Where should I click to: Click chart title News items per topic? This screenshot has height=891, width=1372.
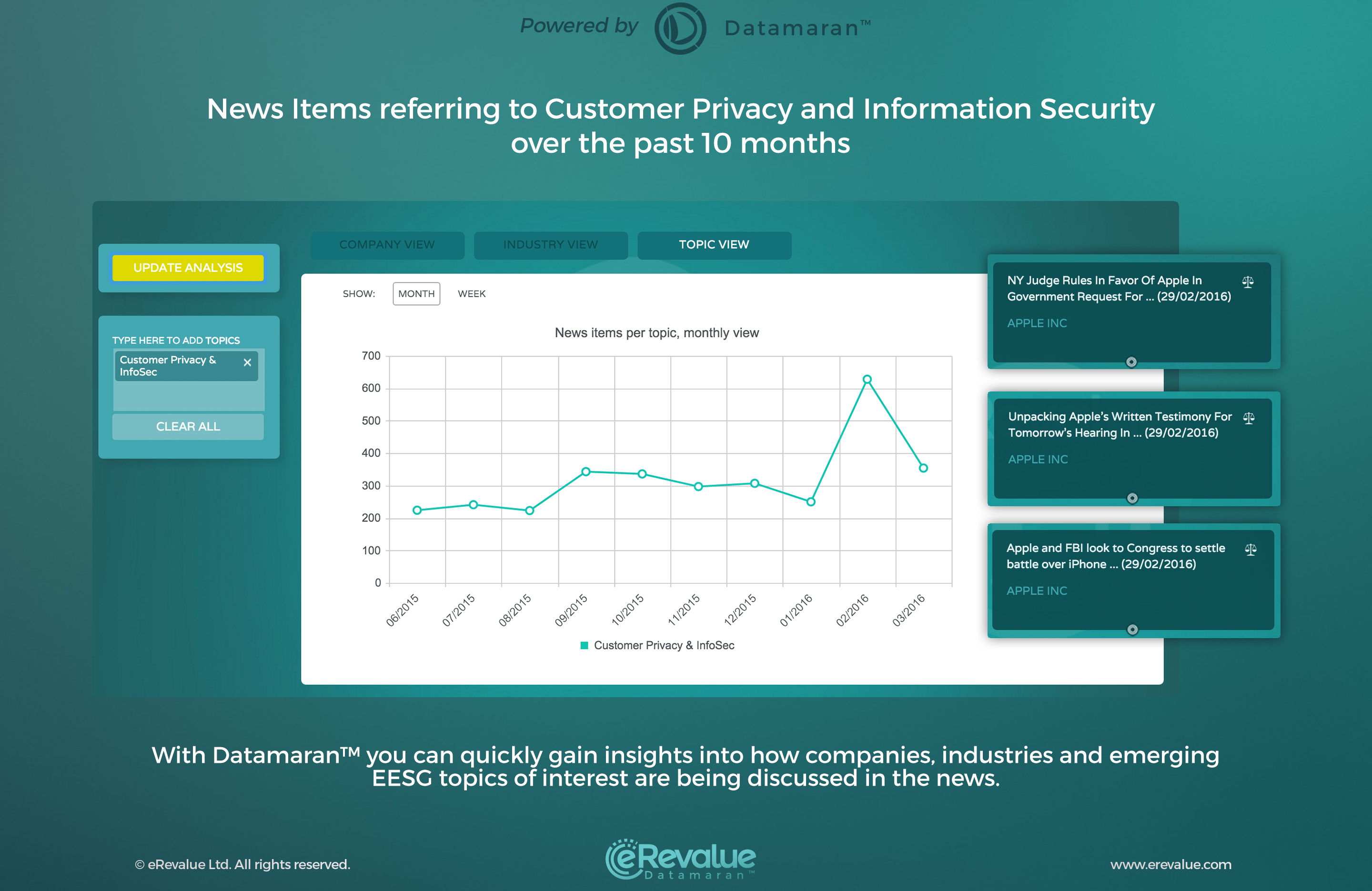click(x=656, y=332)
